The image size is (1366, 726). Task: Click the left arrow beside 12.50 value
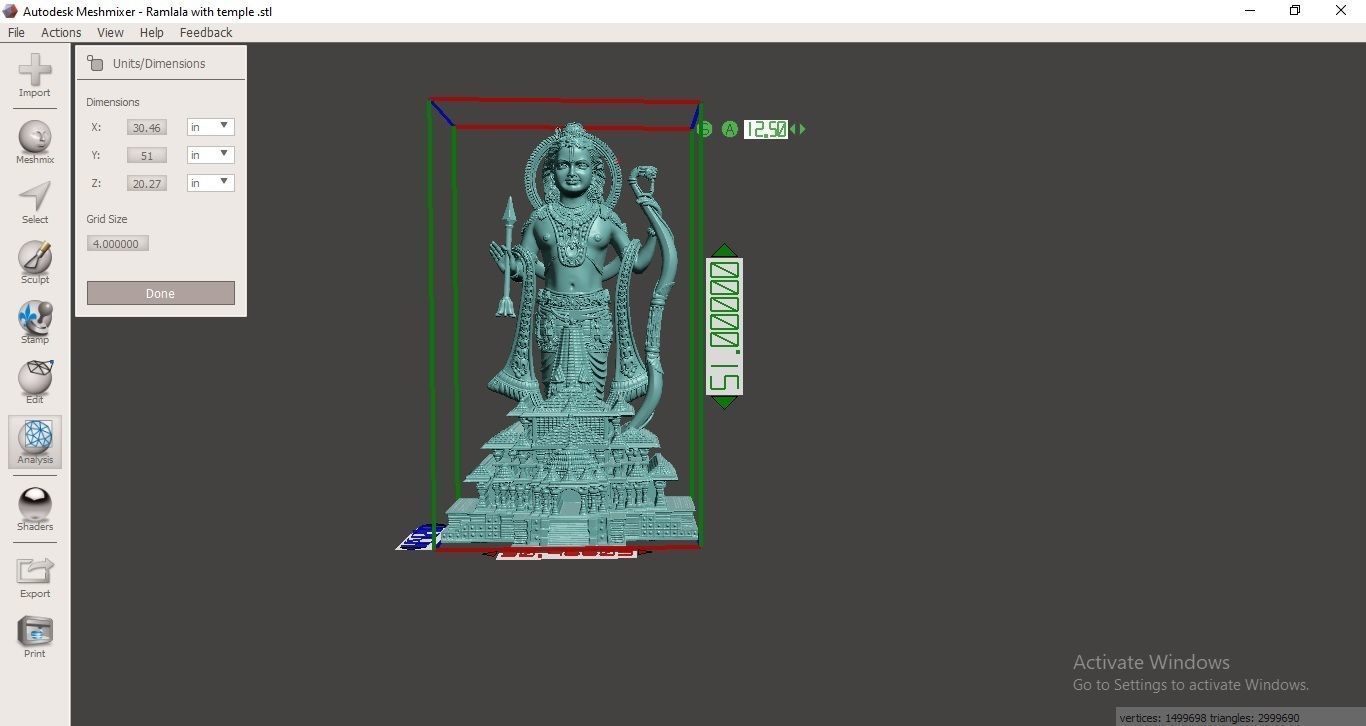794,129
